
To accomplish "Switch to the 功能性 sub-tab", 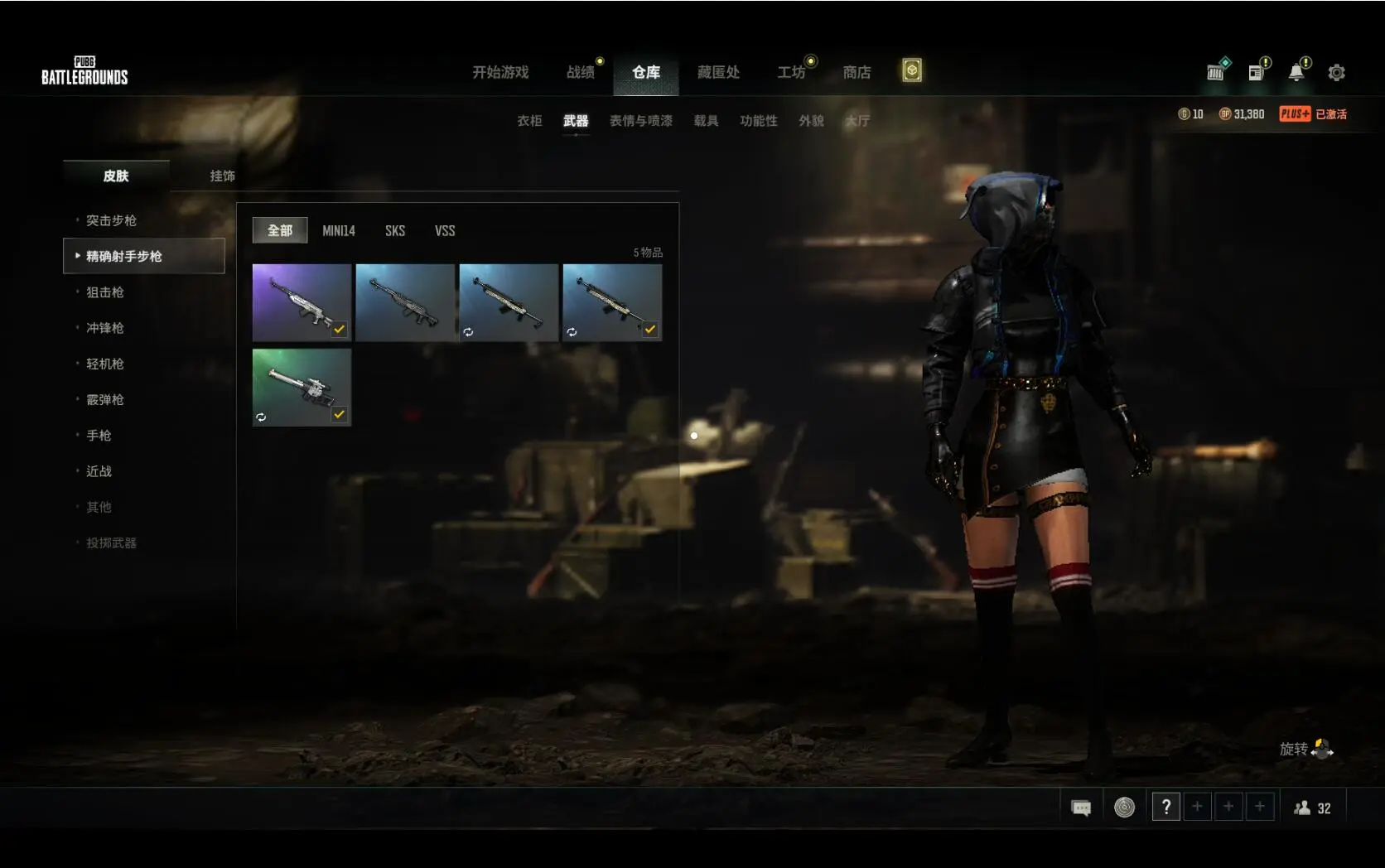I will click(x=759, y=121).
